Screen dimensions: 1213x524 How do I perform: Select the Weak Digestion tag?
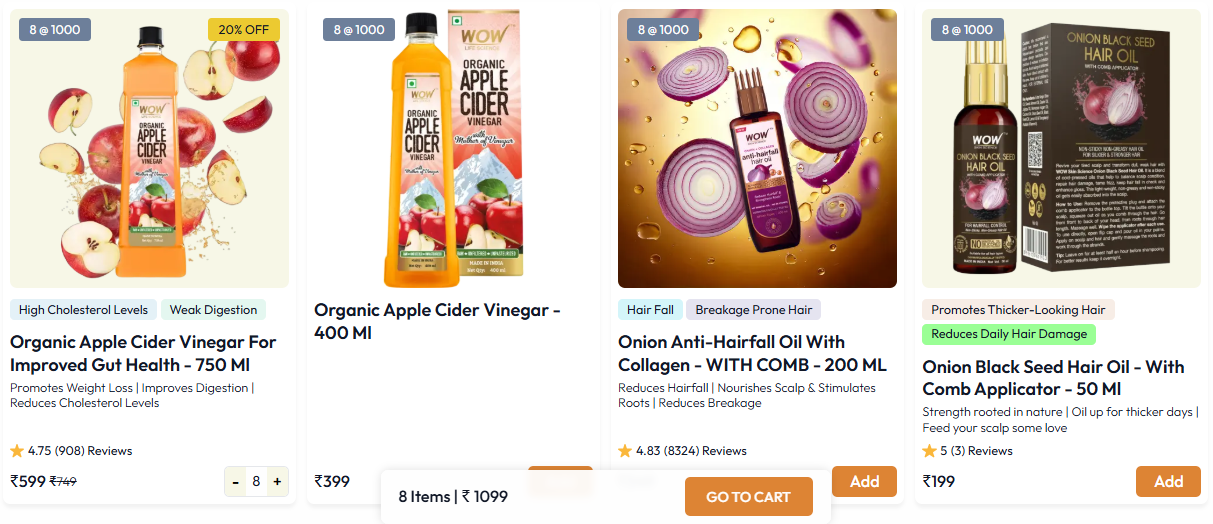click(213, 310)
